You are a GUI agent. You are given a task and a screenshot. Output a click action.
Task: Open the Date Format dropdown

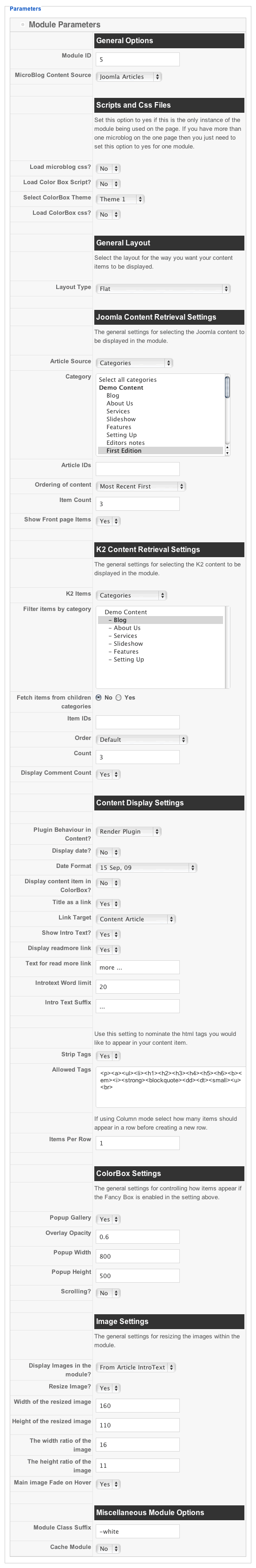(146, 868)
